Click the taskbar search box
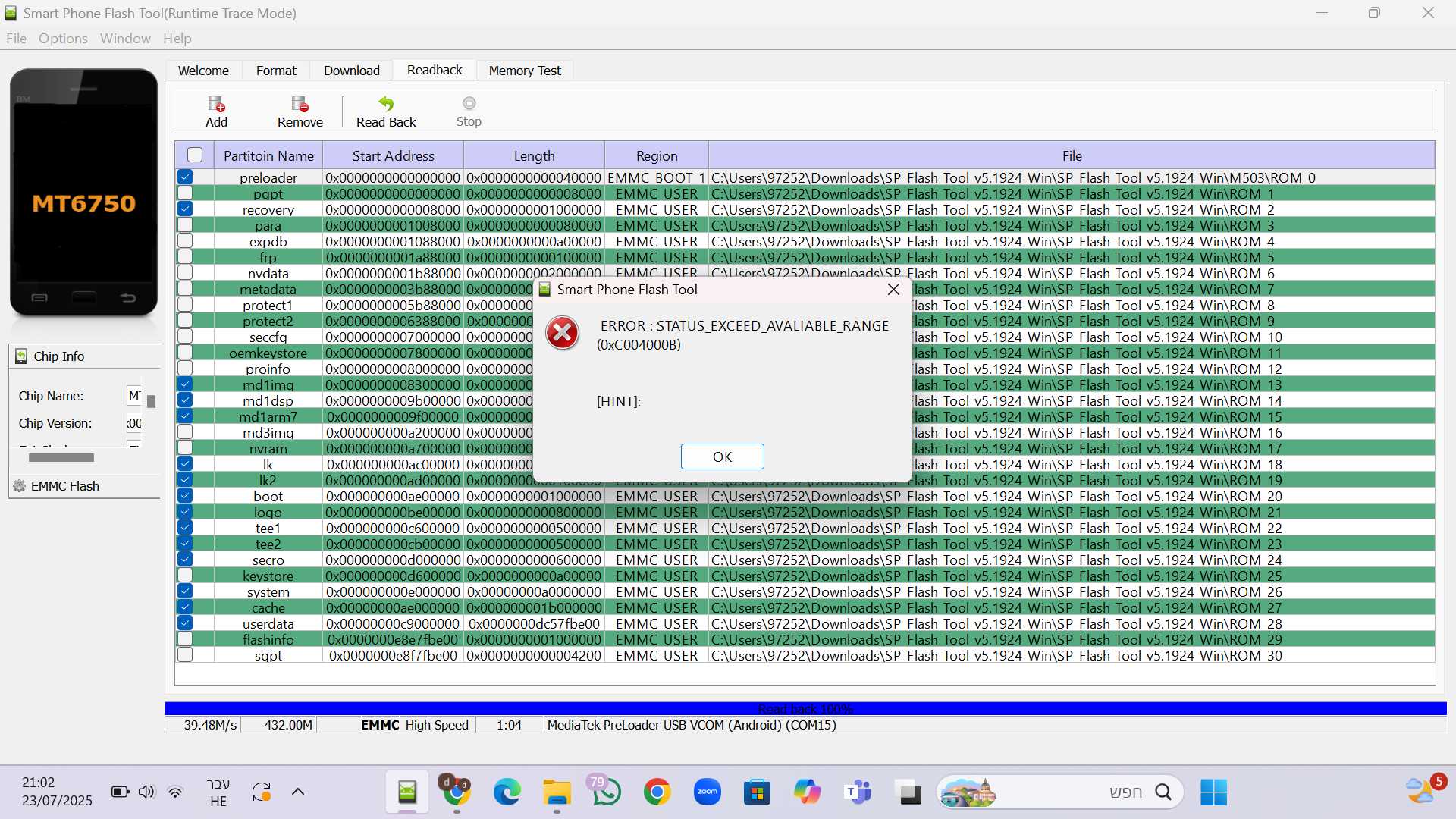Screen dimensions: 1456x819 (1059, 792)
